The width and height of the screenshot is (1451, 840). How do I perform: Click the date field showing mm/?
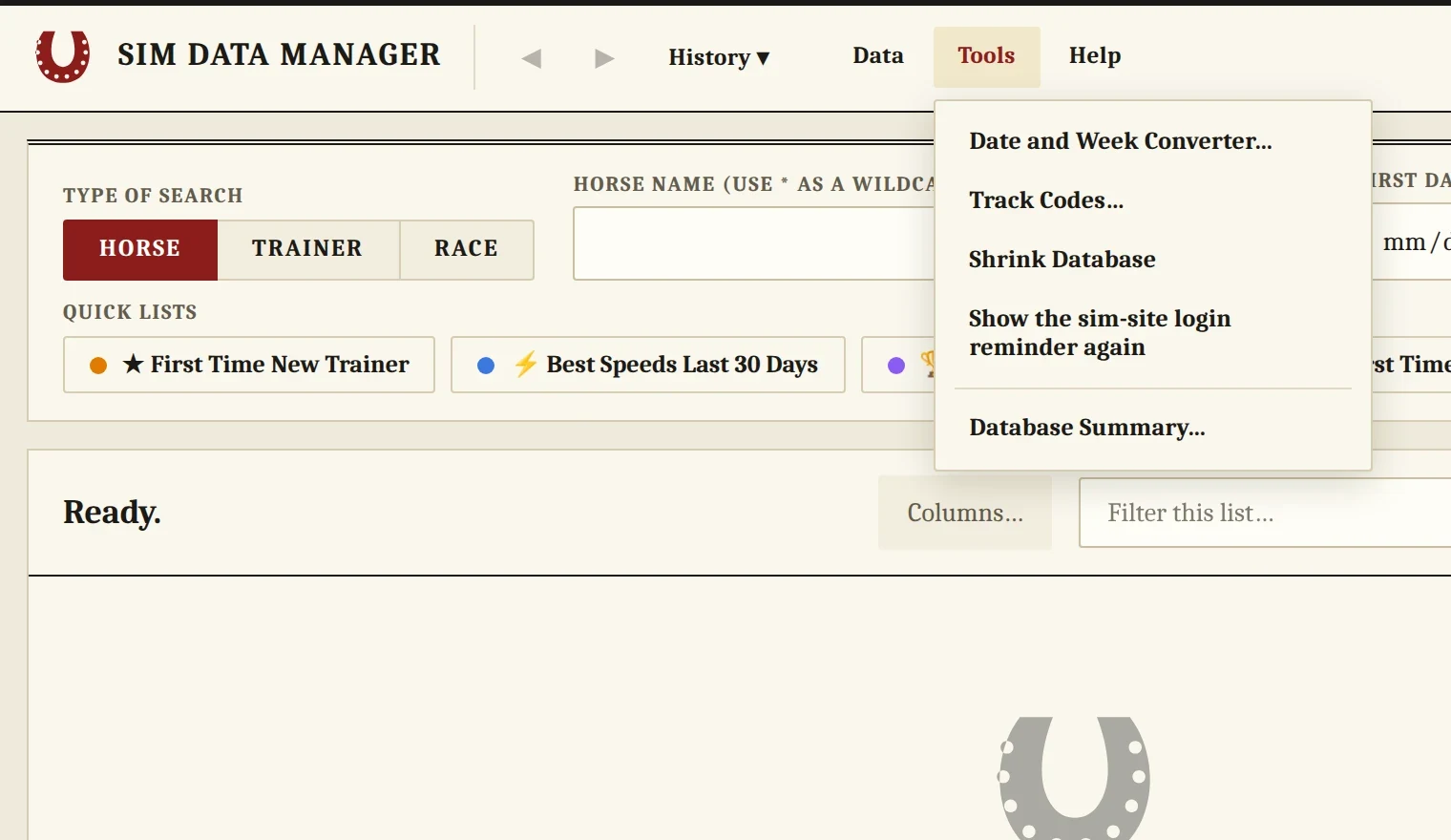pos(1411,243)
